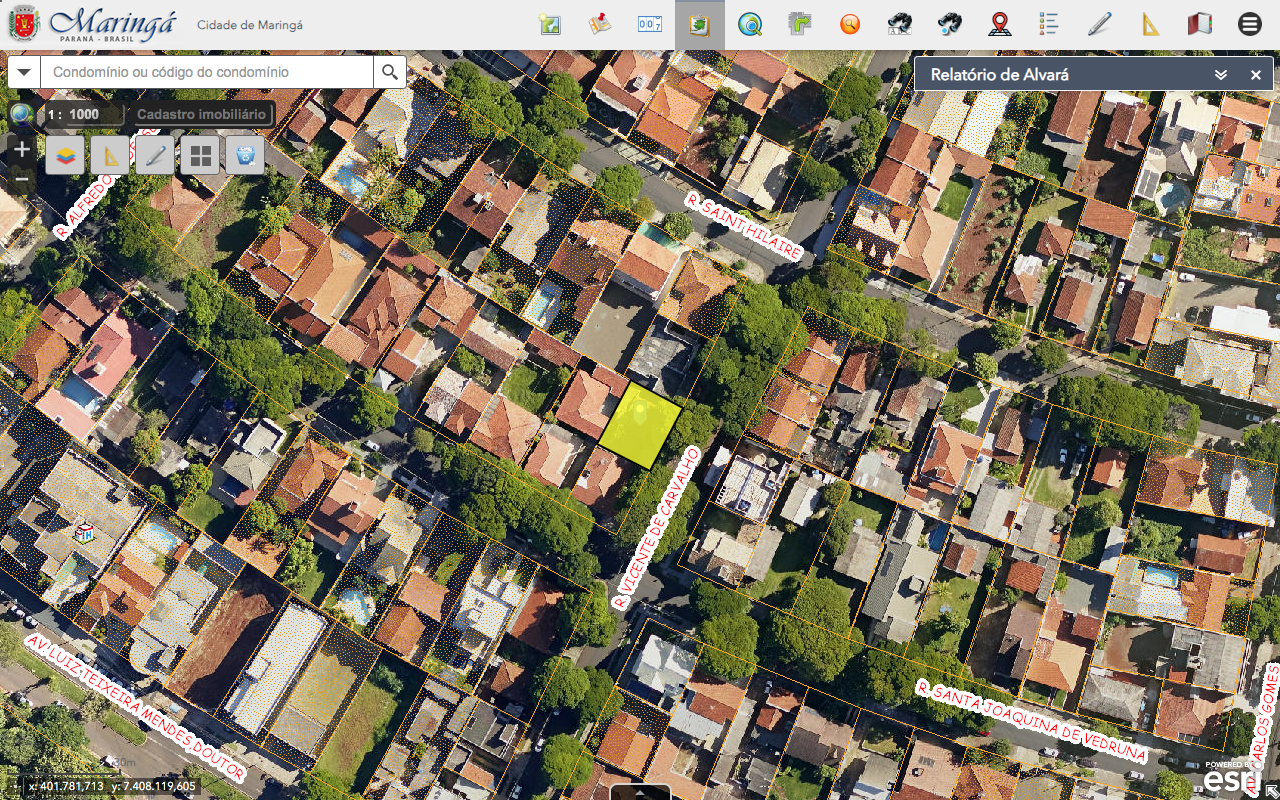Screen dimensions: 1280x800
Task: Select the triangle ruler measure tool in header
Action: [x=1150, y=24]
